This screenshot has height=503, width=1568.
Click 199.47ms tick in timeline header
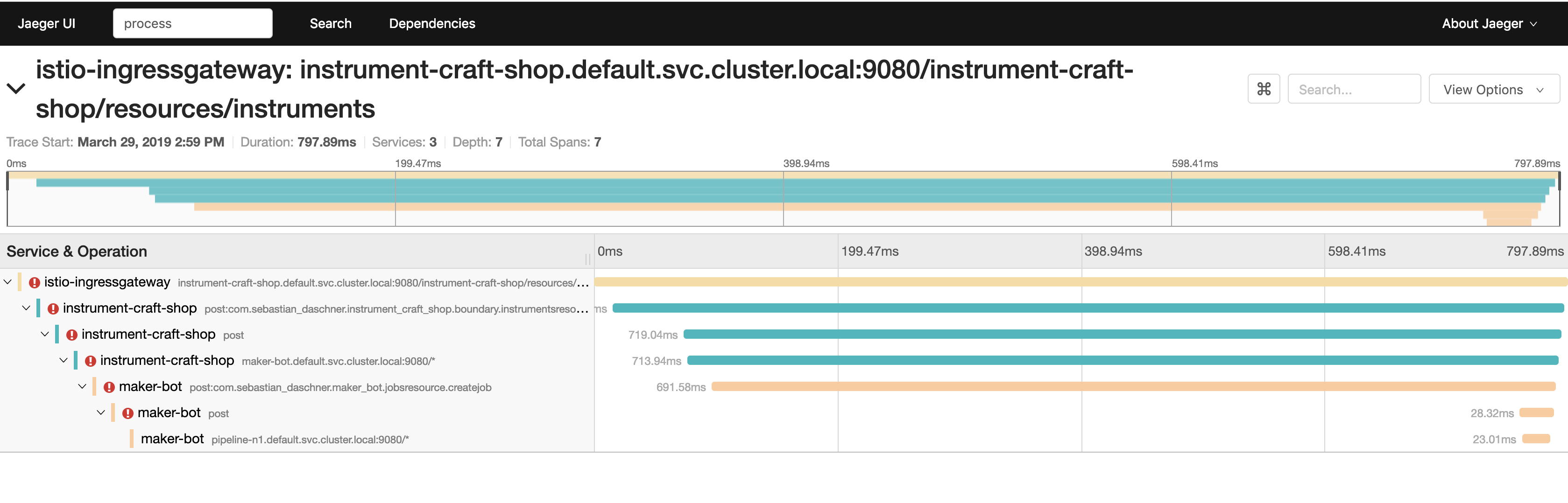tap(869, 252)
